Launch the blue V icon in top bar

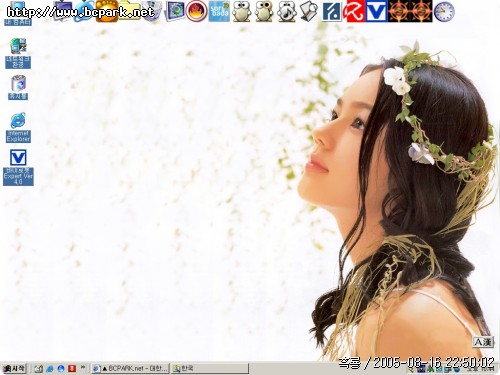[377, 11]
